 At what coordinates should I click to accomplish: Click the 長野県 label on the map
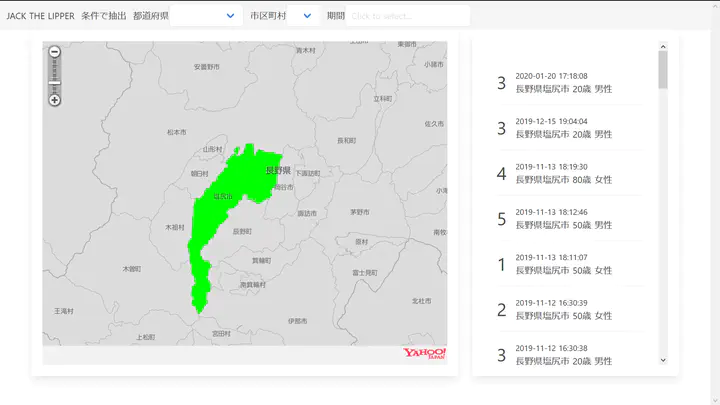[x=277, y=171]
